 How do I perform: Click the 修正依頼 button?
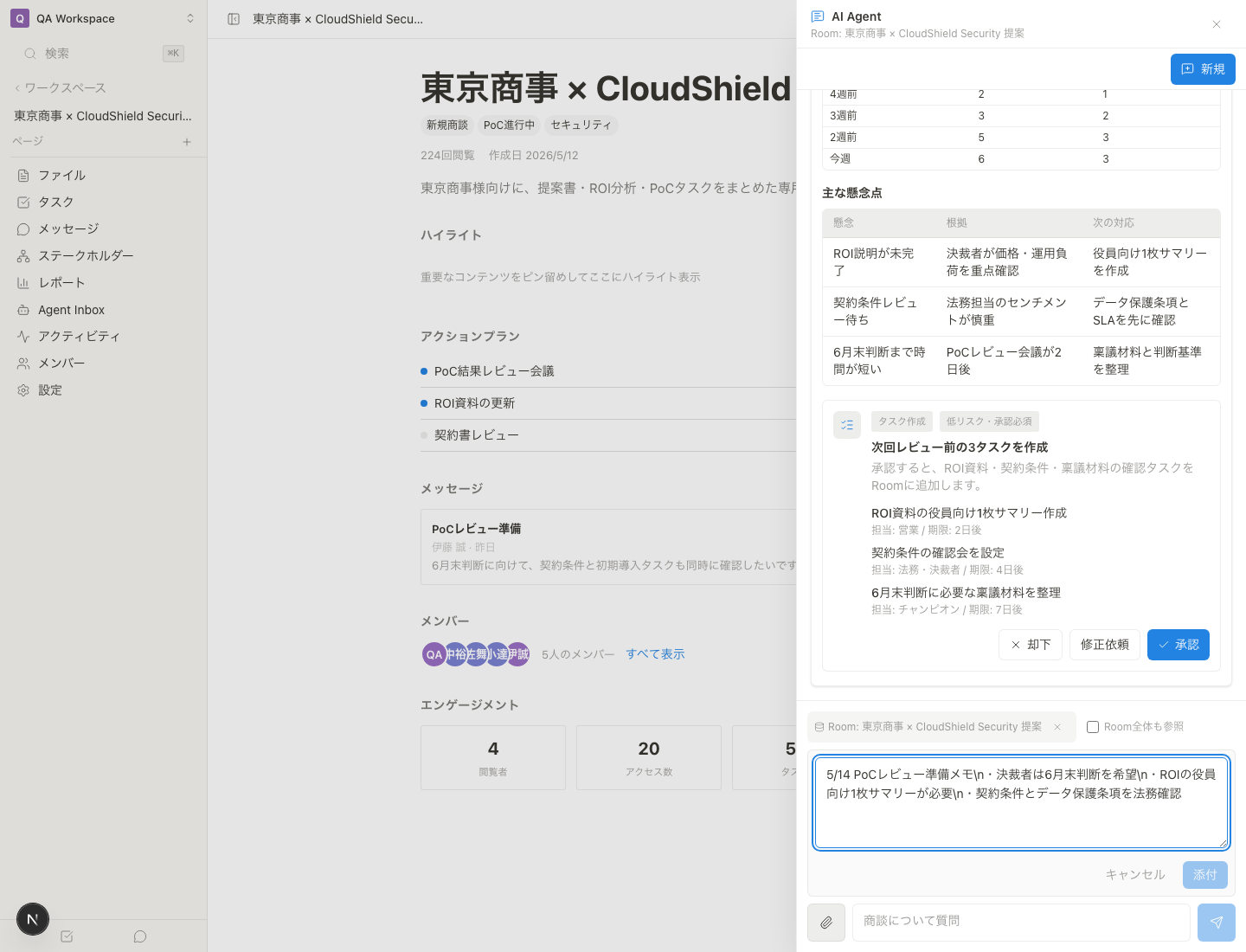(1105, 645)
